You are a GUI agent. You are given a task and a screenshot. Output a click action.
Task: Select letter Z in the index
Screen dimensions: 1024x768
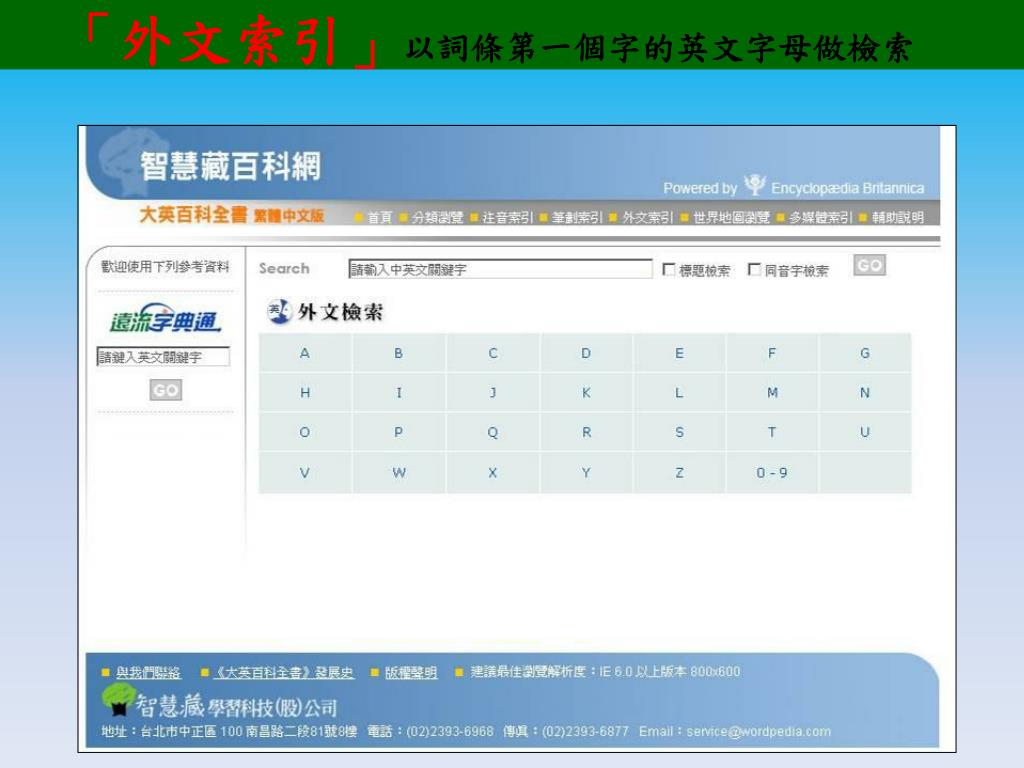coord(679,473)
